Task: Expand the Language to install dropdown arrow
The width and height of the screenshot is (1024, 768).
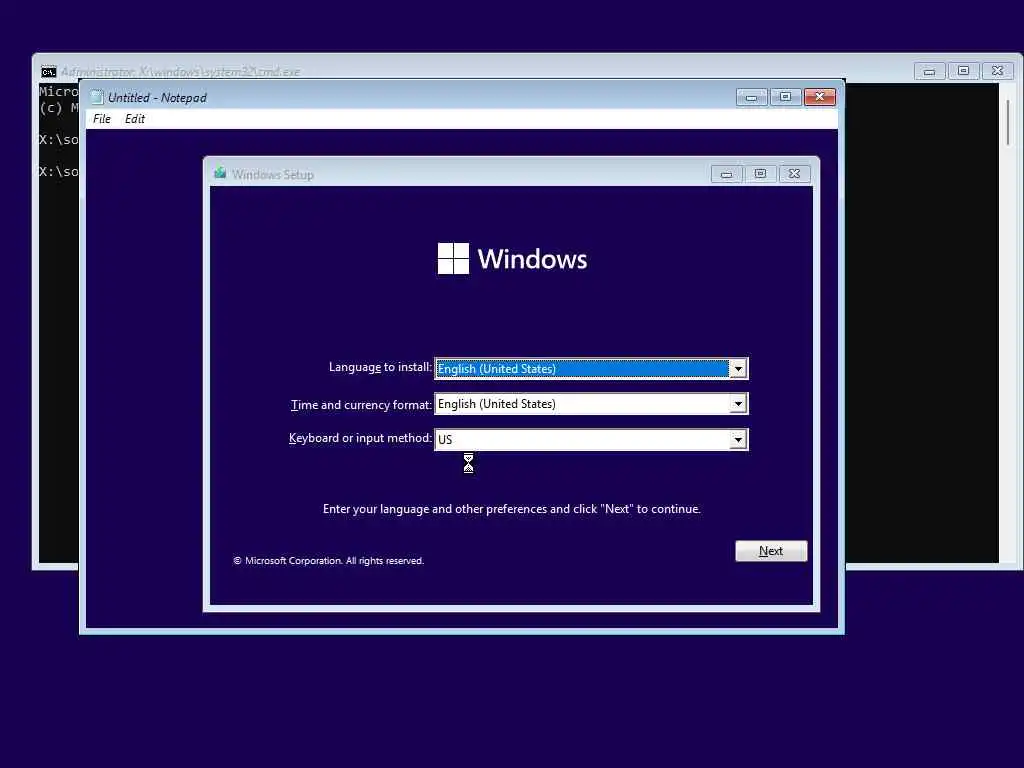Action: [x=737, y=369]
